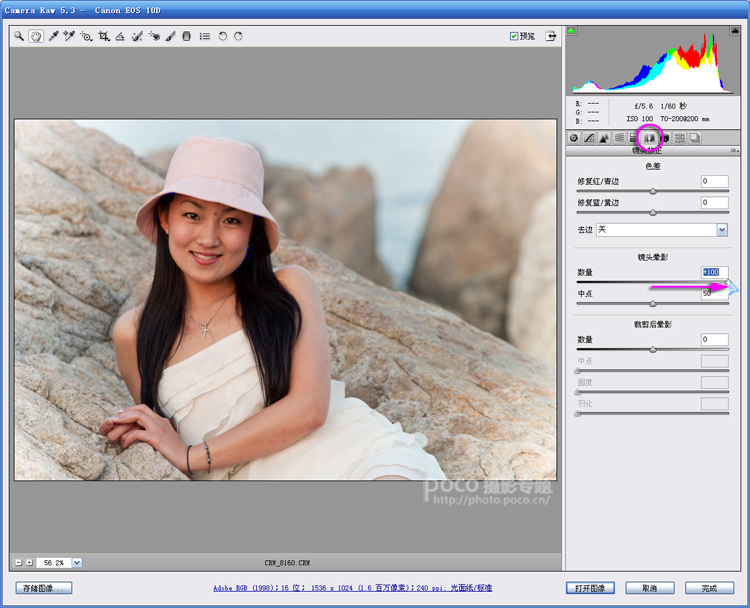Click the 镜头晕影 section heading
Image resolution: width=750 pixels, height=608 pixels.
(652, 257)
